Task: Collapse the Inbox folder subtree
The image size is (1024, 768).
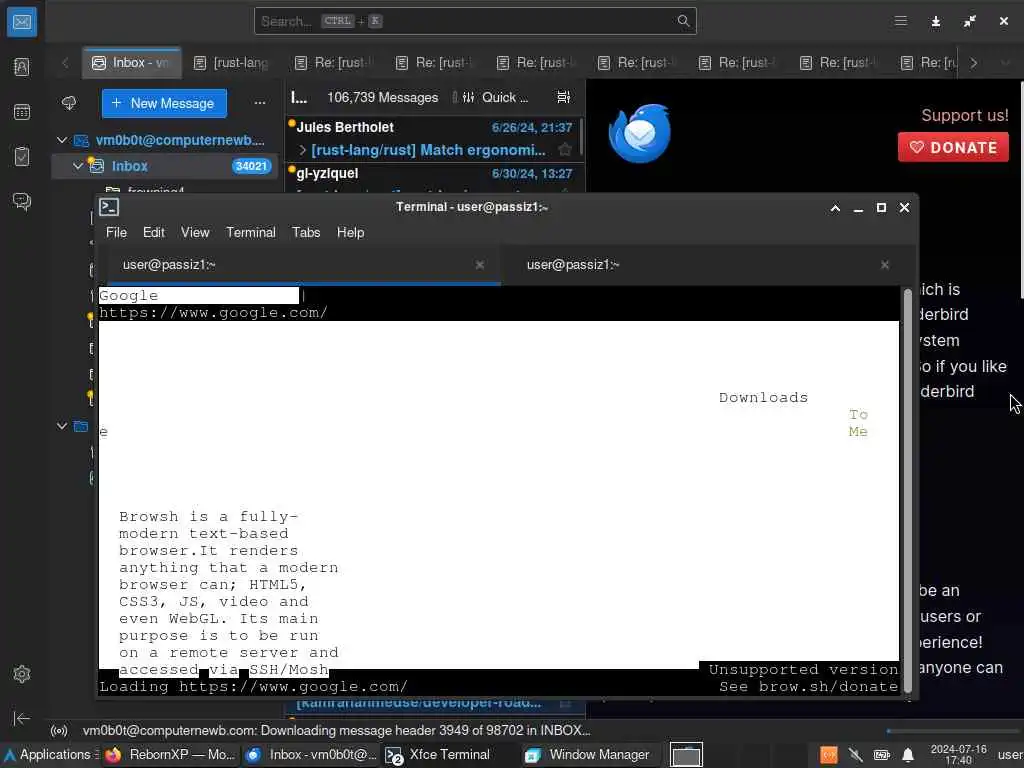Action: pyautogui.click(x=78, y=166)
